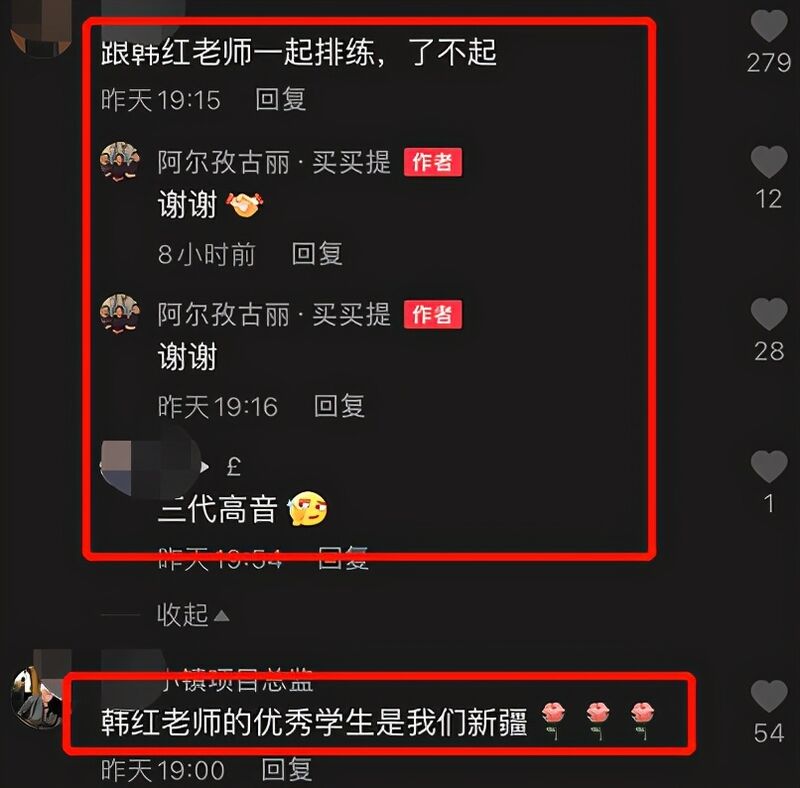Screen dimensions: 800x788
Task: Tap the 作者 badge on first reply
Action: 433,162
